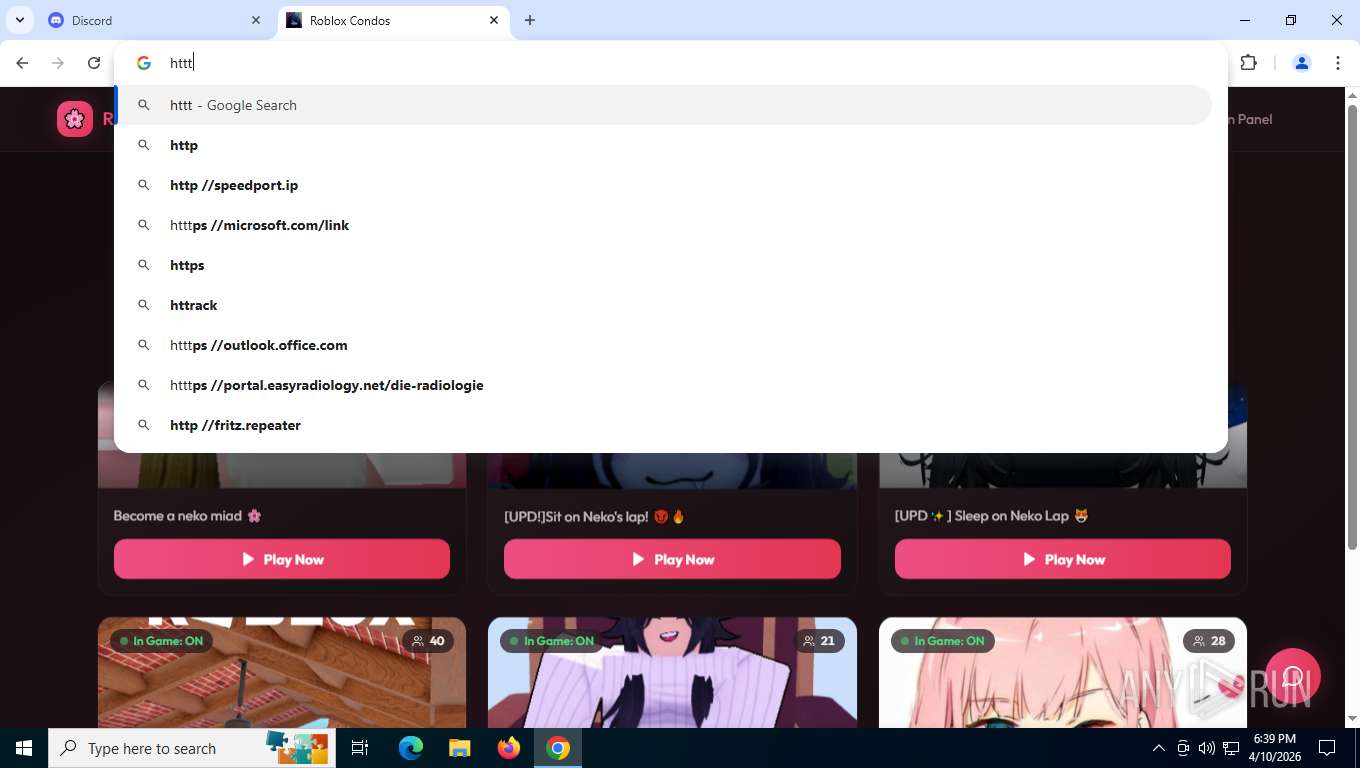Click the browser forward arrow

[58, 63]
